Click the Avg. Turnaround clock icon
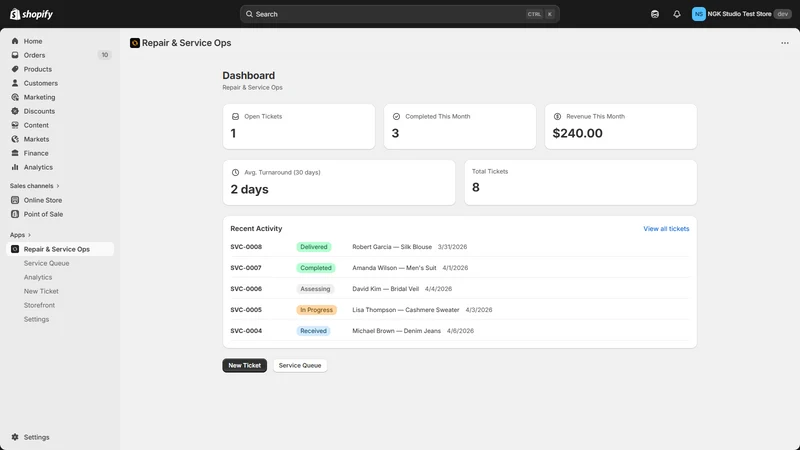The image size is (800, 450). (235, 172)
